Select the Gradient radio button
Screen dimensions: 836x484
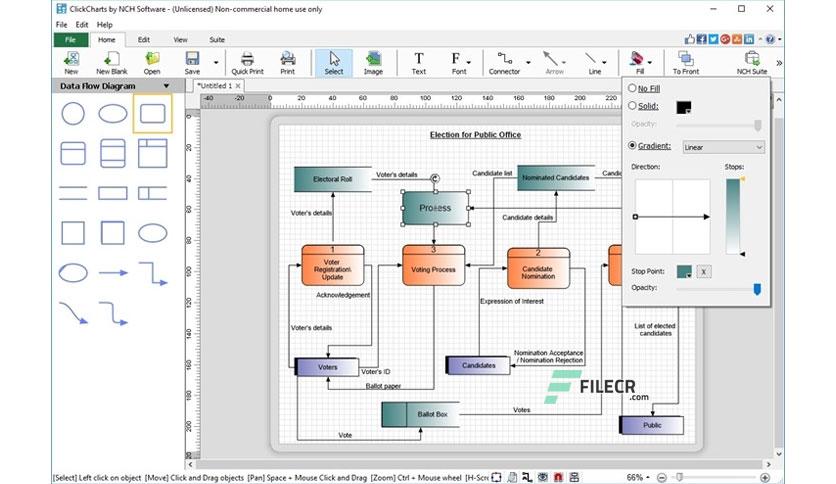(x=632, y=145)
